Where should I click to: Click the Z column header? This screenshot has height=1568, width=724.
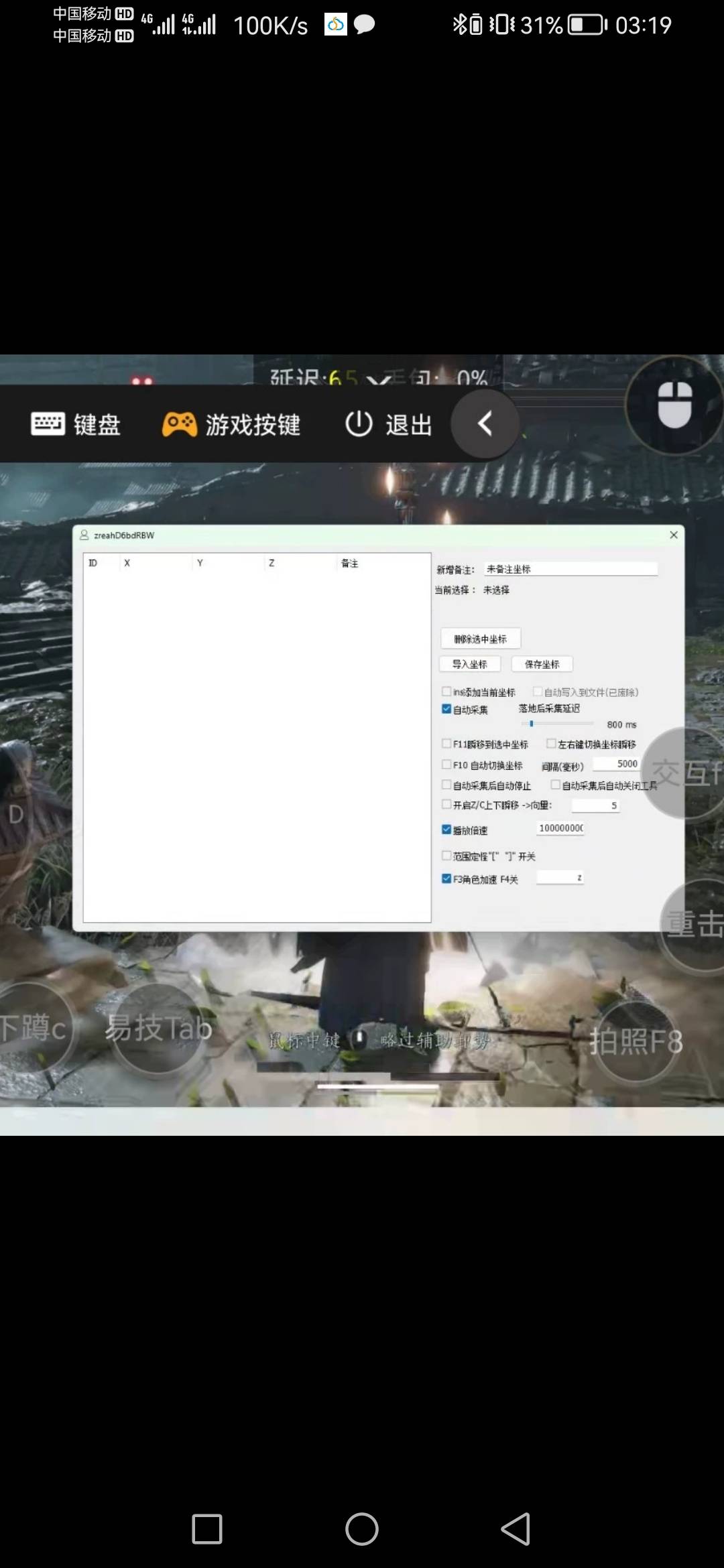[271, 563]
